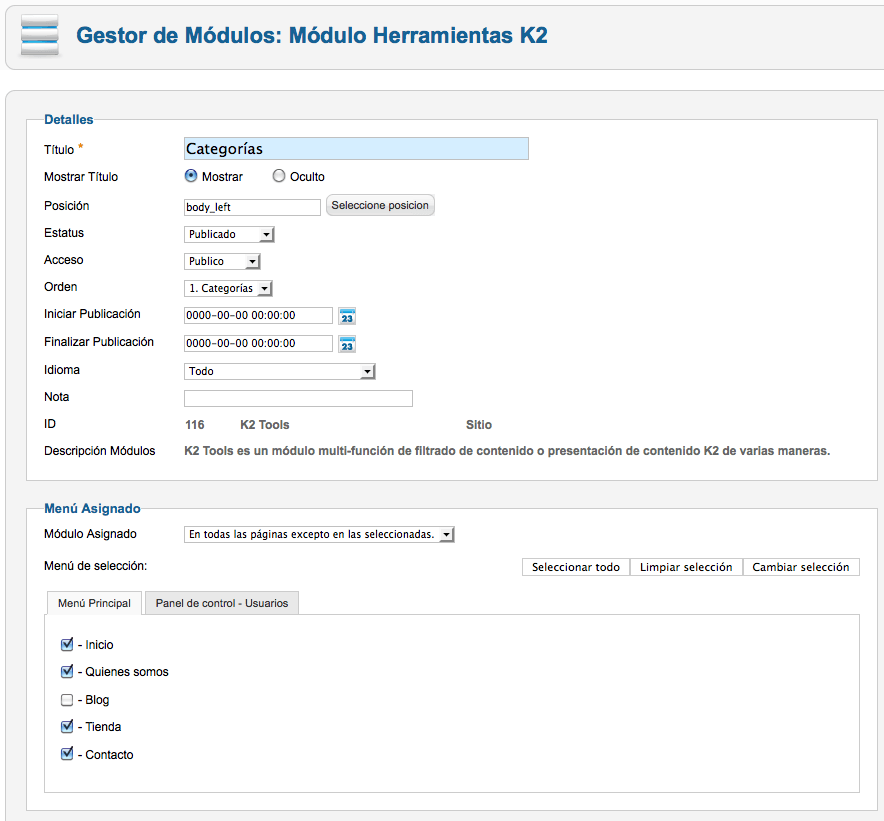Focus the Posición field with body_left
Viewport: 884px width, 821px height.
252,207
